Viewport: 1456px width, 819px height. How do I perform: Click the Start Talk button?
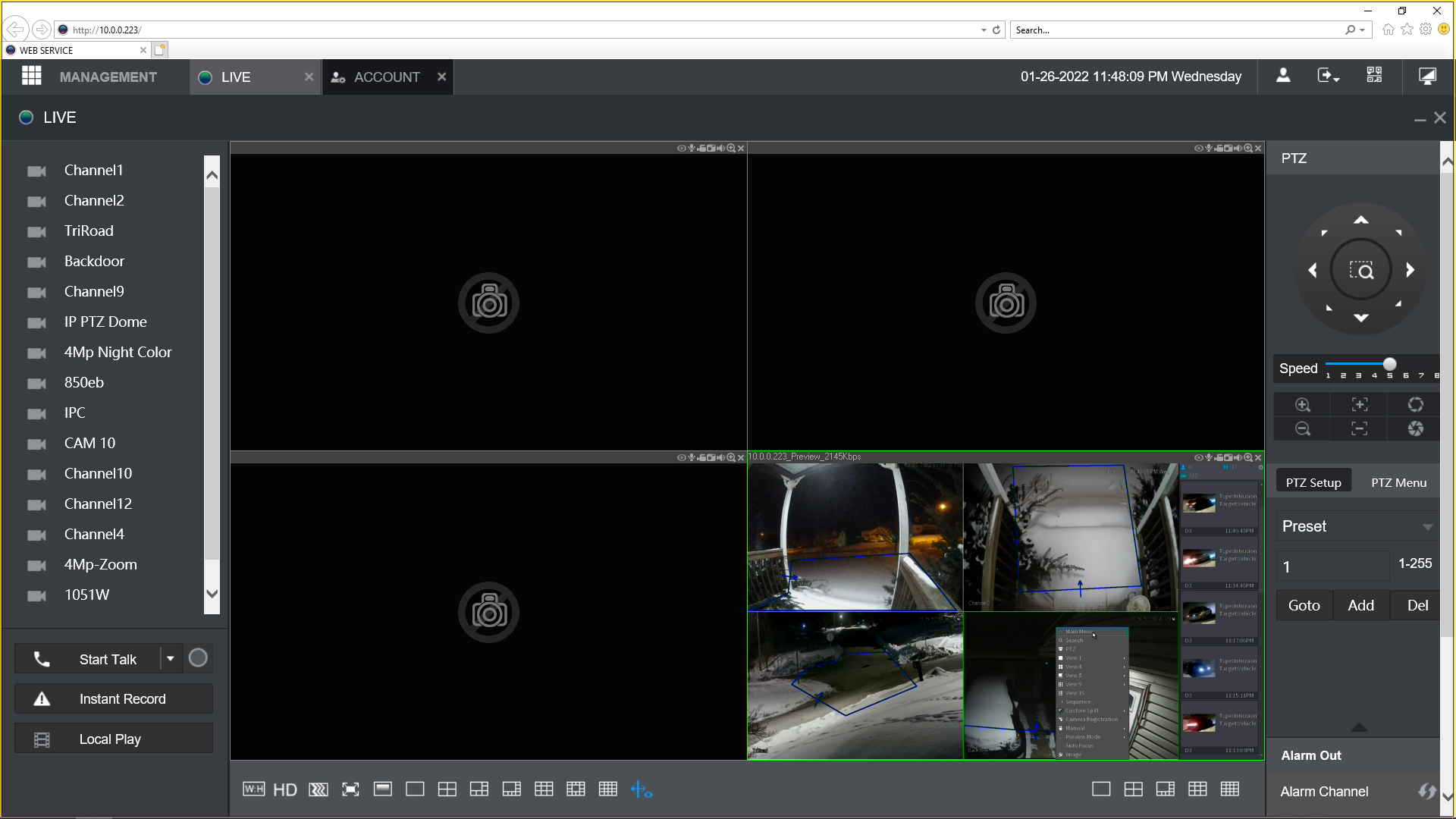[87, 658]
